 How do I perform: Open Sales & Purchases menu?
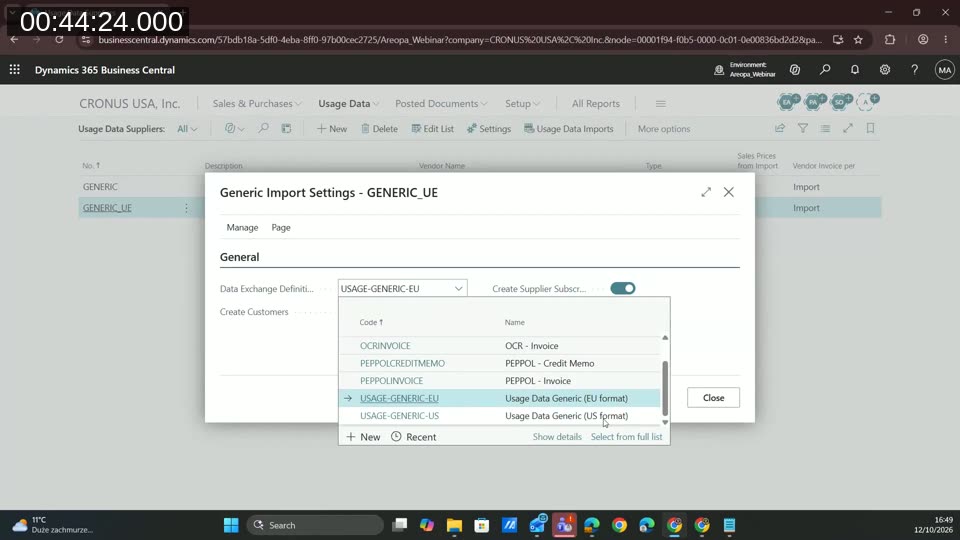tap(257, 103)
